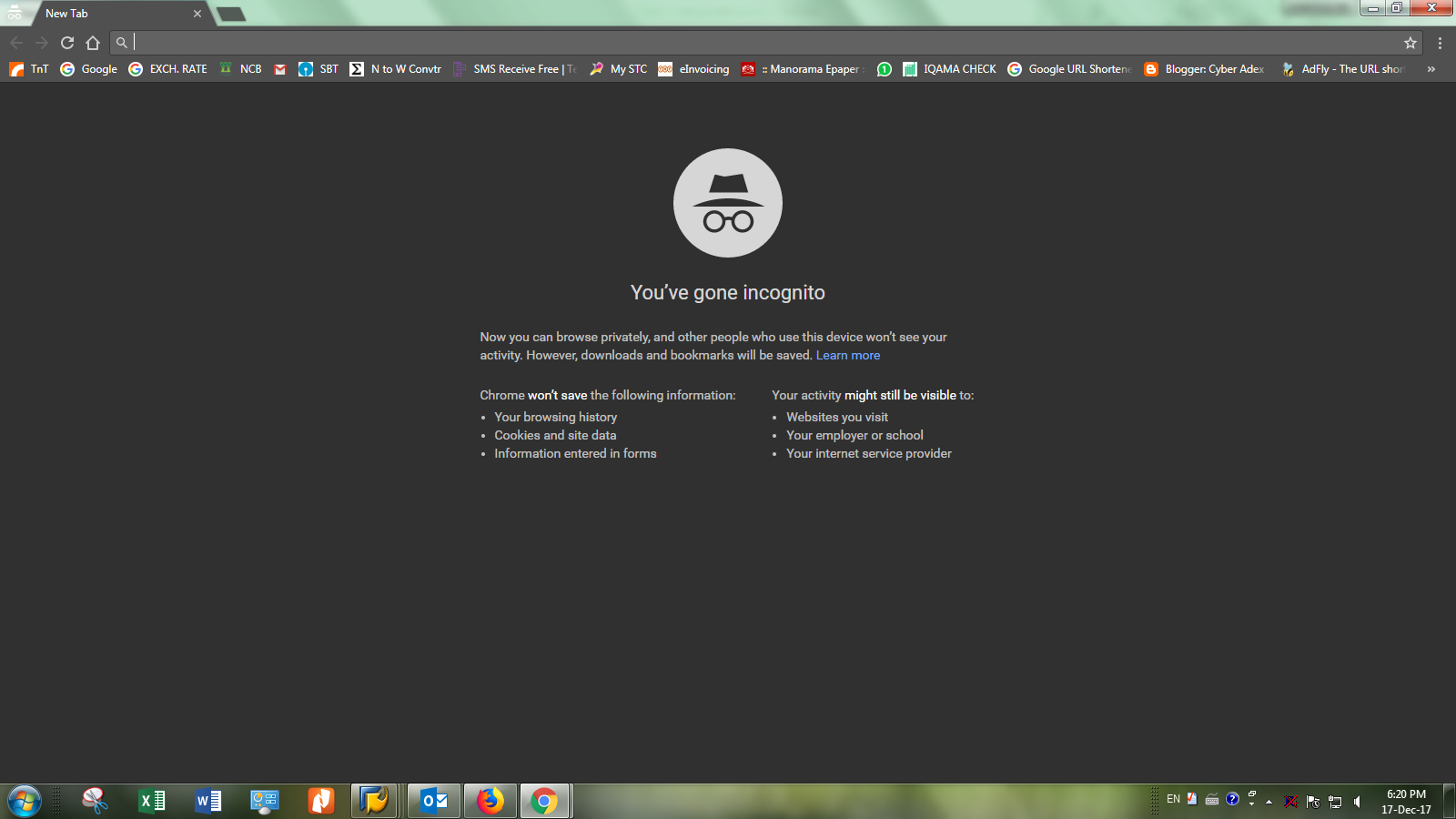Open the WhatsApp green bookmark icon
This screenshot has width=1456, height=819.
(x=884, y=69)
